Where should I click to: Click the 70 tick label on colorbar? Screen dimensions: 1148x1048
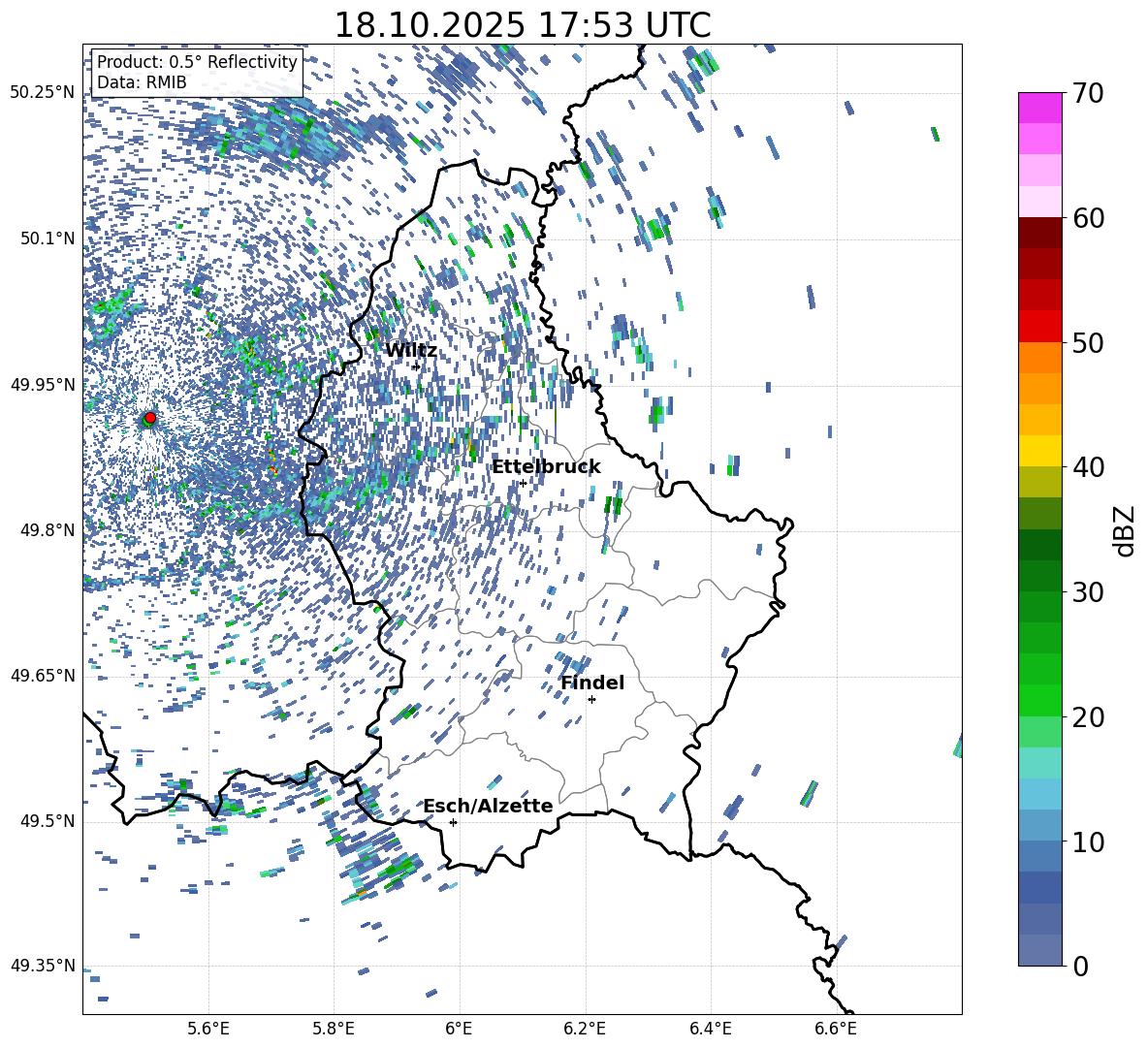pos(1088,94)
